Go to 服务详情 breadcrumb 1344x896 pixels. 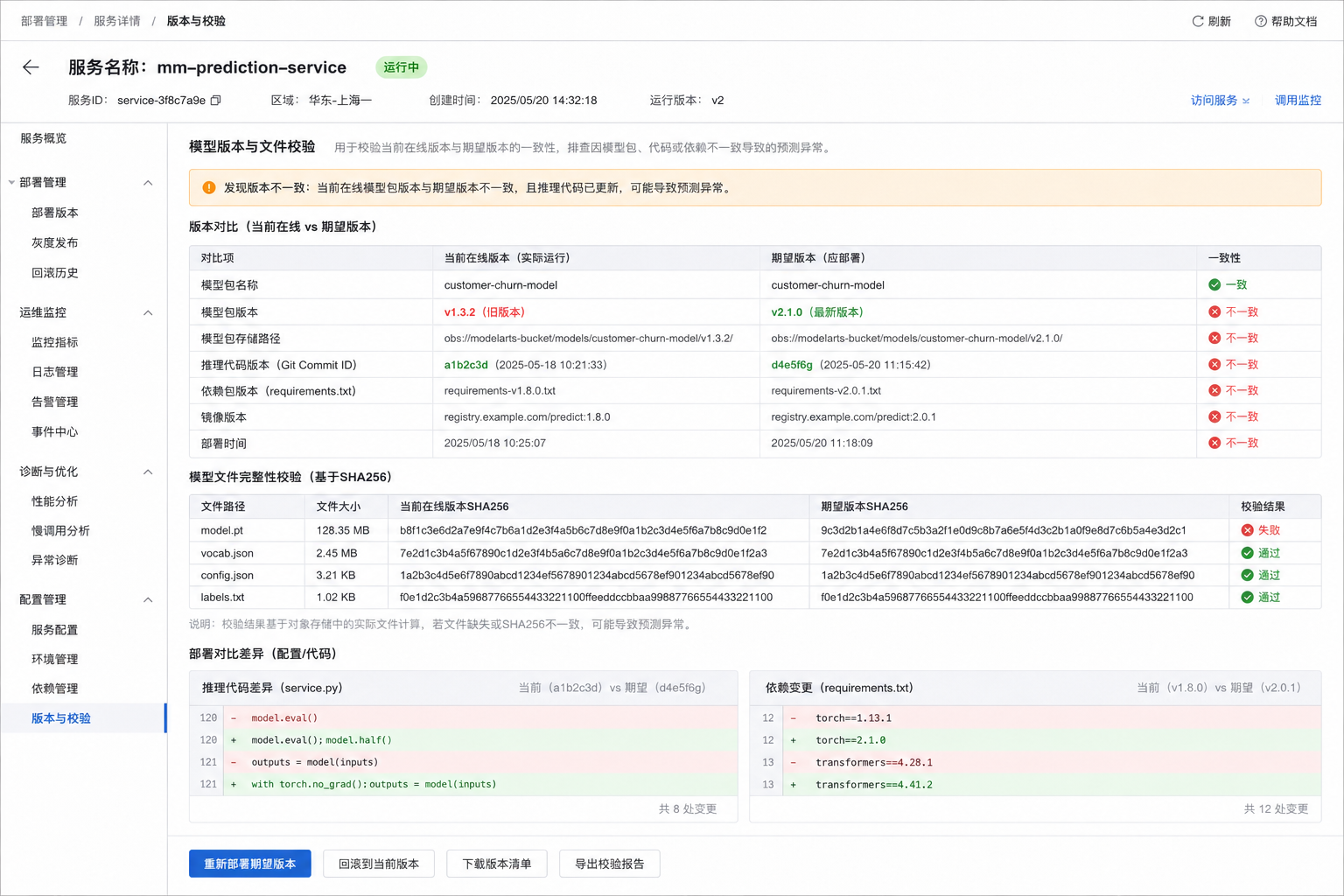[x=117, y=21]
